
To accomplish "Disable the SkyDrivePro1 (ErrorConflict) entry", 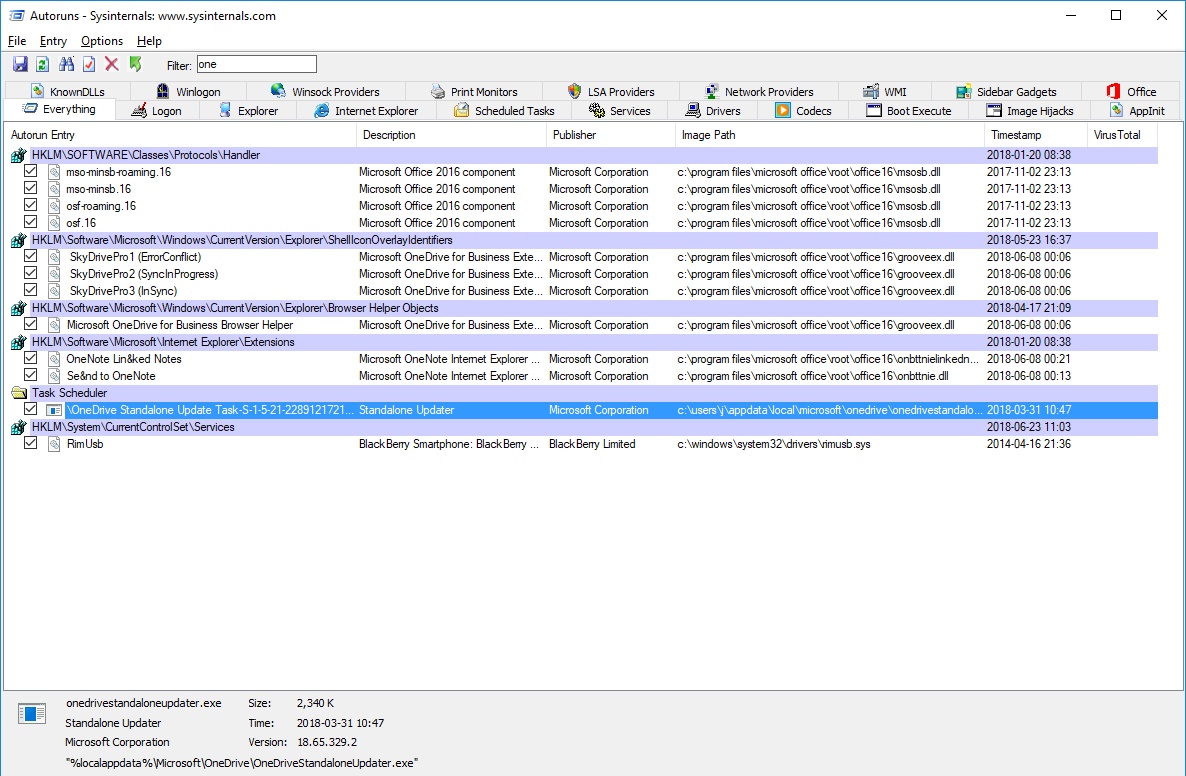I will coord(30,256).
